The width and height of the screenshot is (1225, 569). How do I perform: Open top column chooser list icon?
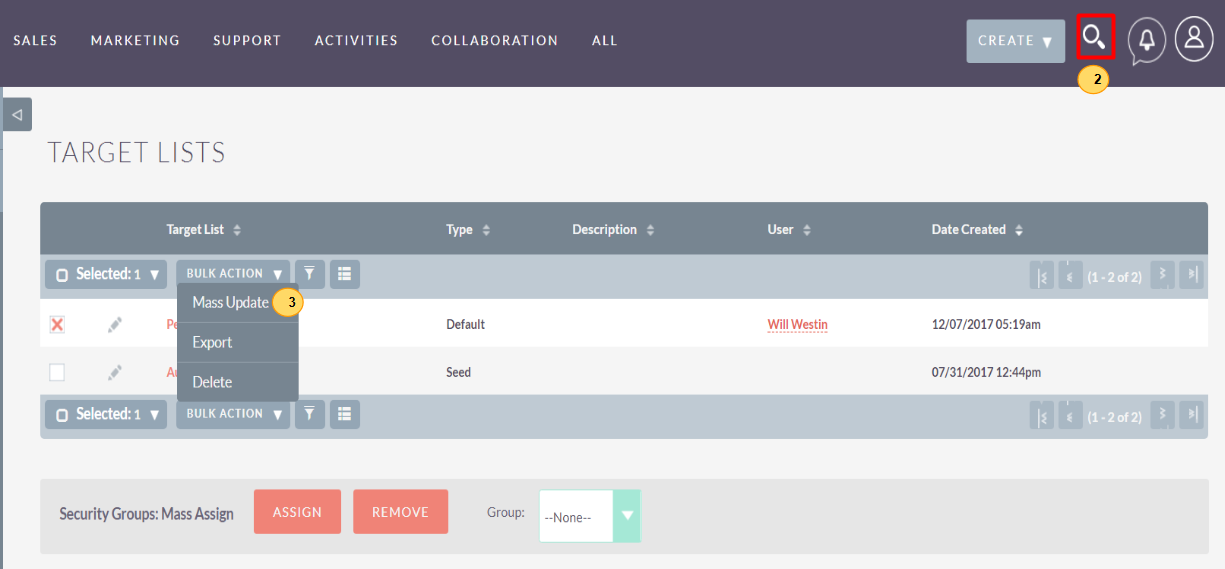coord(345,274)
